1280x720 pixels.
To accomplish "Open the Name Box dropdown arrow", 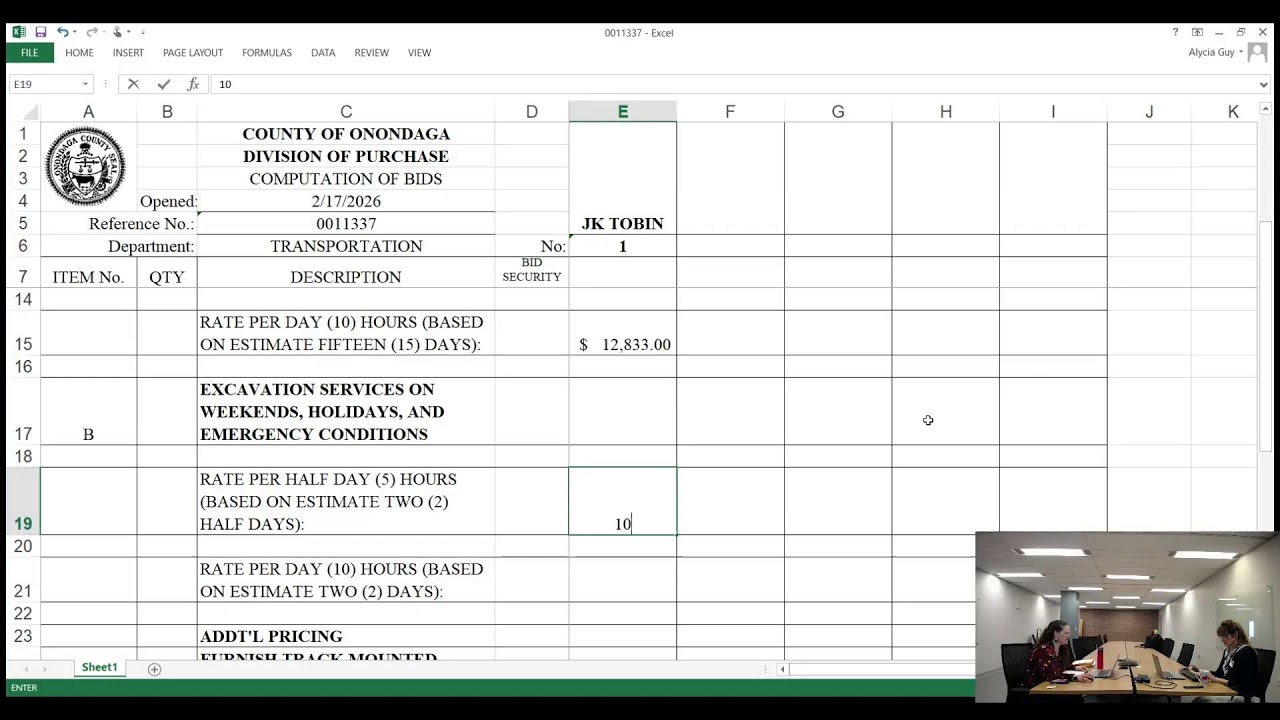I will pyautogui.click(x=85, y=84).
